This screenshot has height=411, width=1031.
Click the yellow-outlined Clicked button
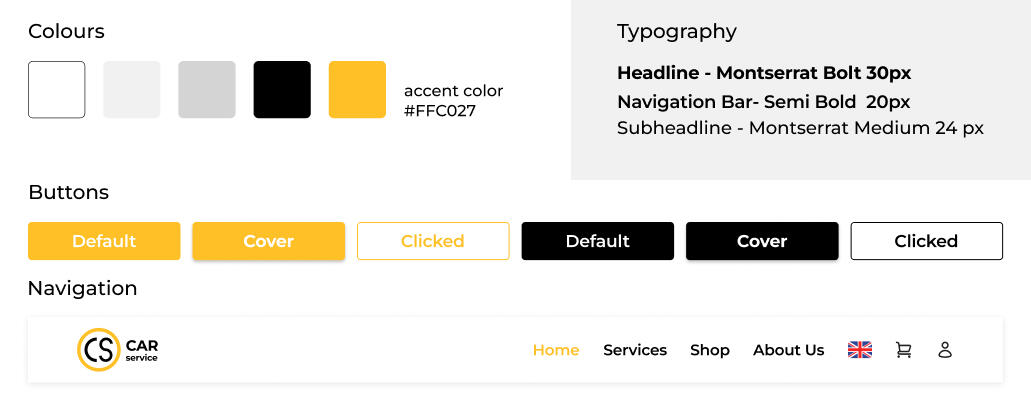[433, 241]
